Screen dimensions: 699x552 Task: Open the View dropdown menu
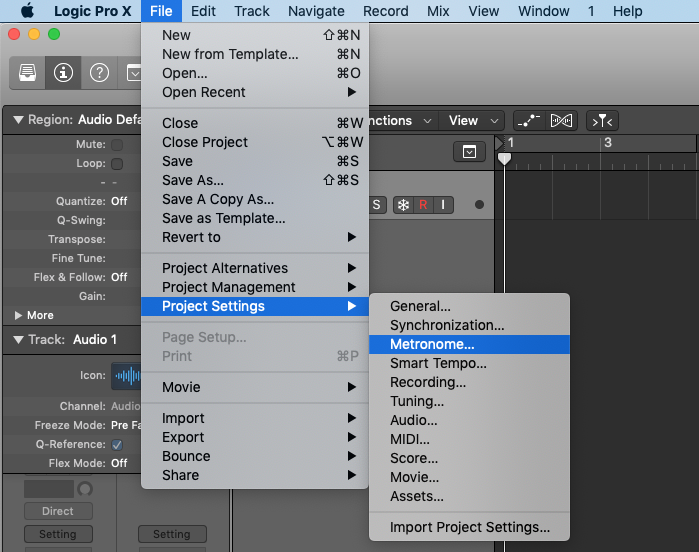click(473, 121)
